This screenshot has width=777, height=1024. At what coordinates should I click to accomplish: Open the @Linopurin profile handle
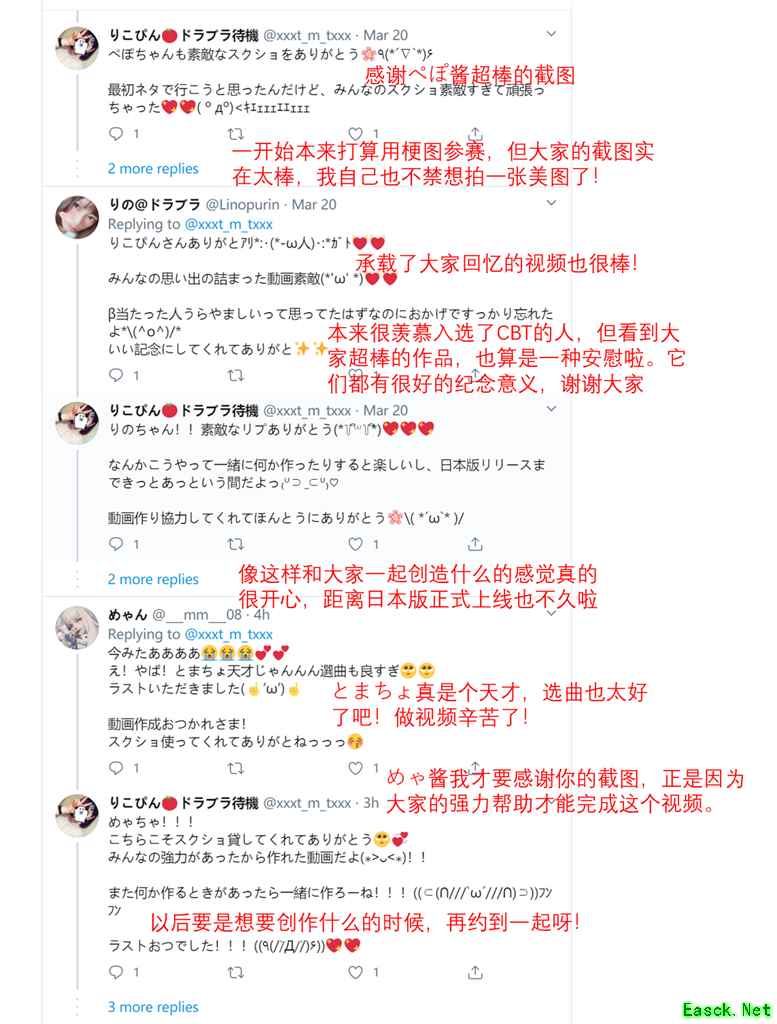tap(242, 204)
